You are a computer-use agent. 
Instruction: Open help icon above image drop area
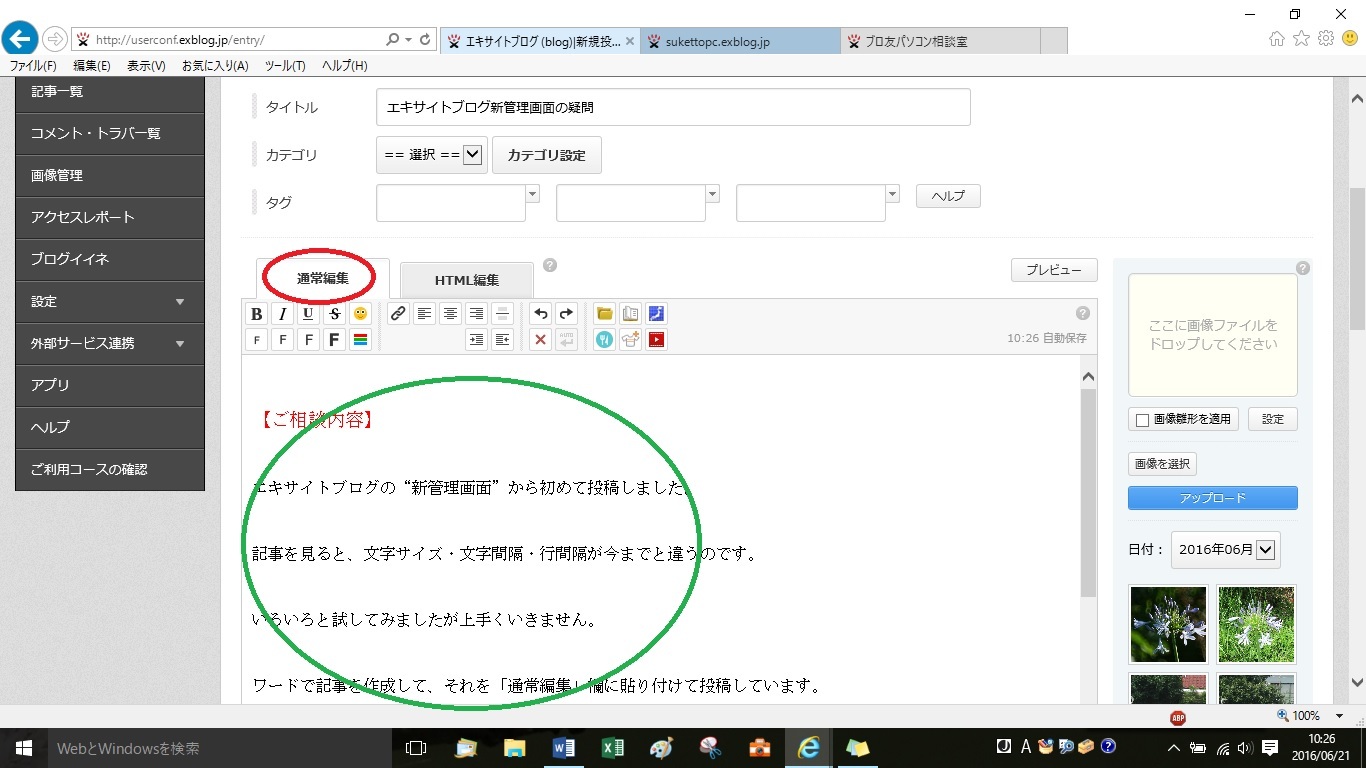pyautogui.click(x=1303, y=268)
